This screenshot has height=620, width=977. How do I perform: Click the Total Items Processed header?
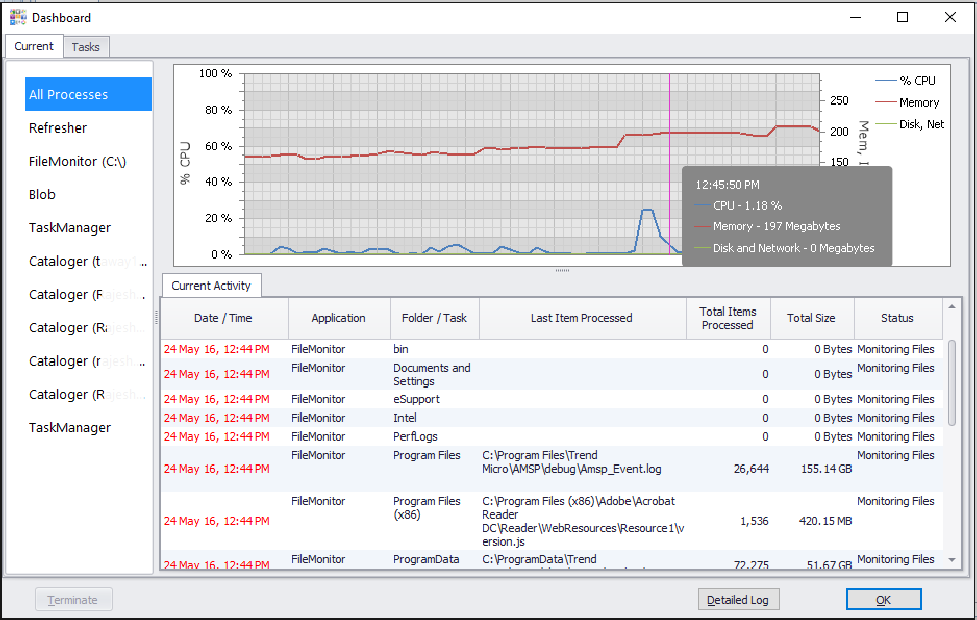pyautogui.click(x=728, y=318)
